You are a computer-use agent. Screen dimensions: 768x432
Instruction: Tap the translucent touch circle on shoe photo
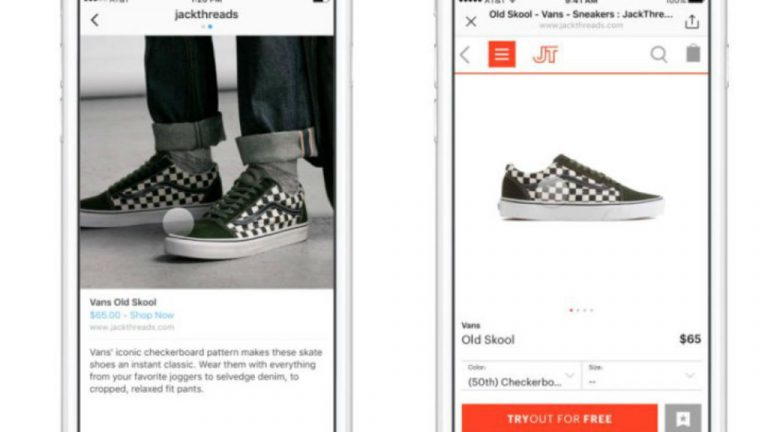[178, 222]
